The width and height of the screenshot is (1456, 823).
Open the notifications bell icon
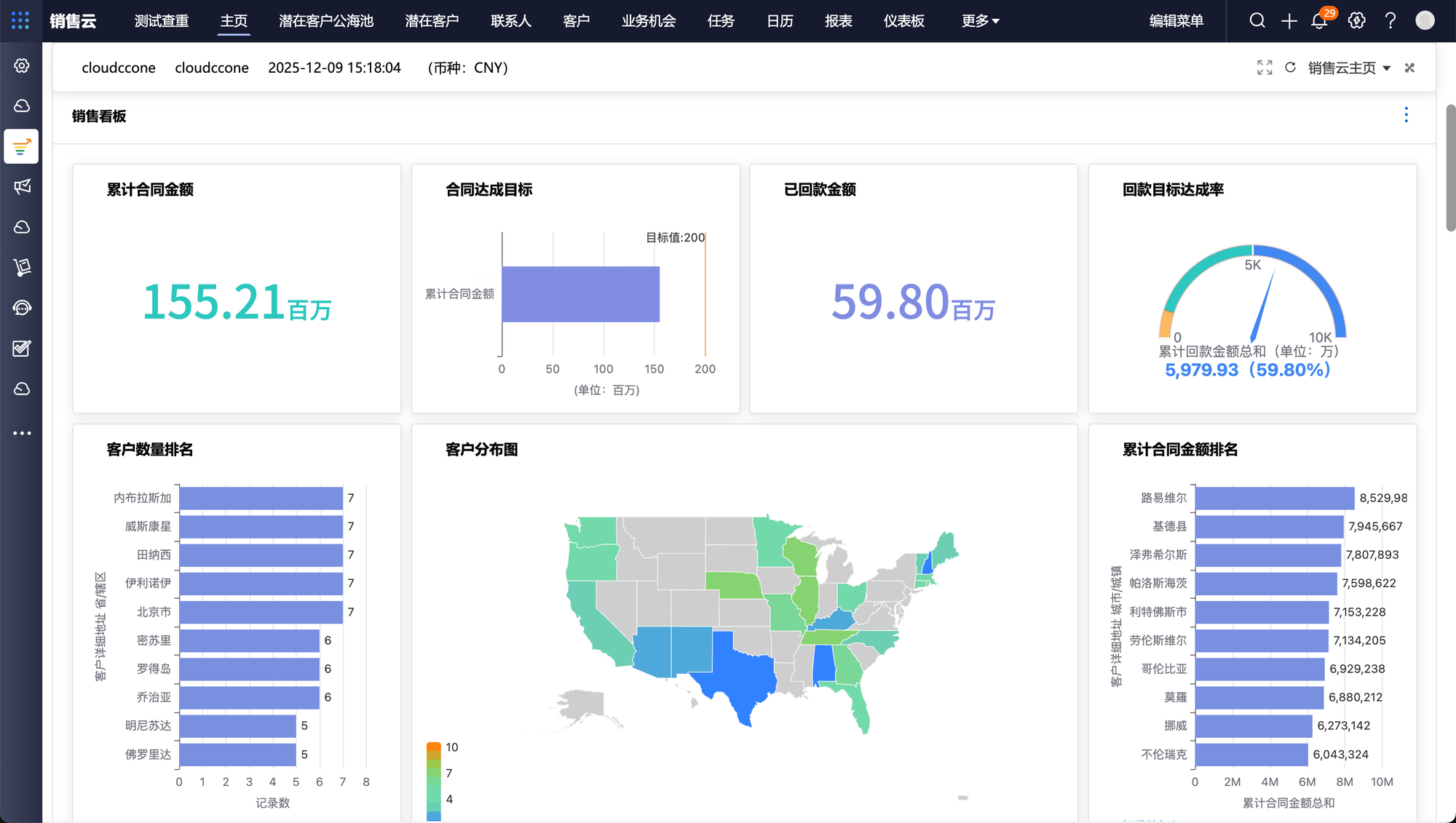tap(1319, 21)
